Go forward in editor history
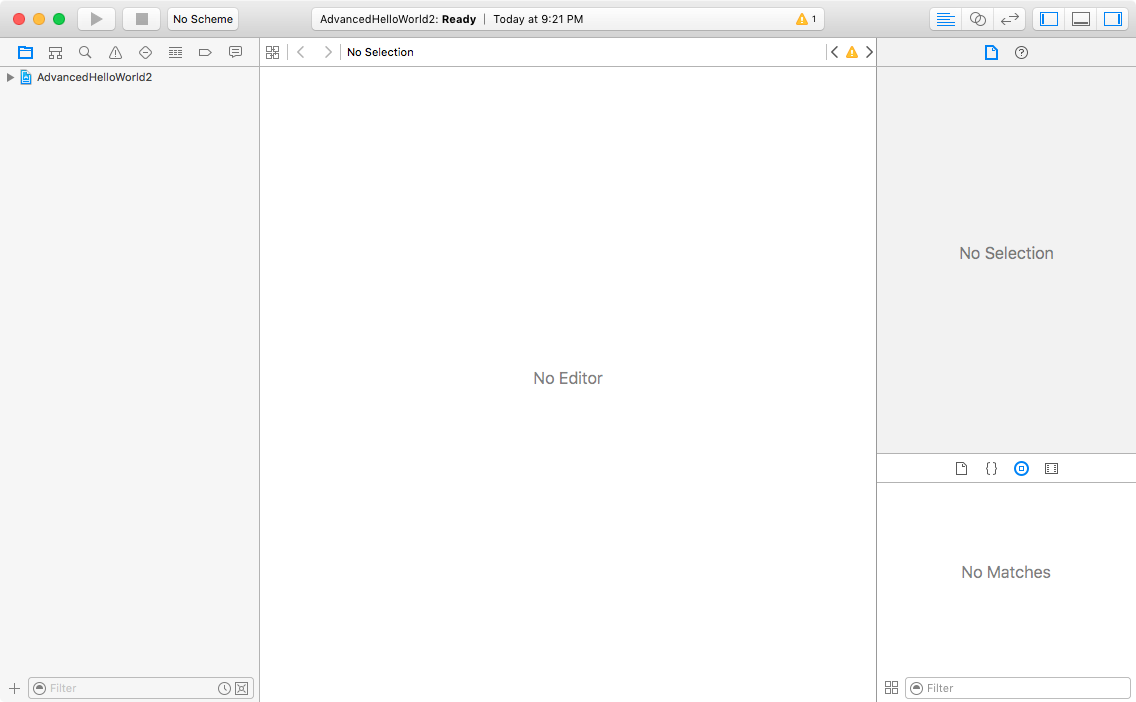The height and width of the screenshot is (702, 1136). [327, 52]
